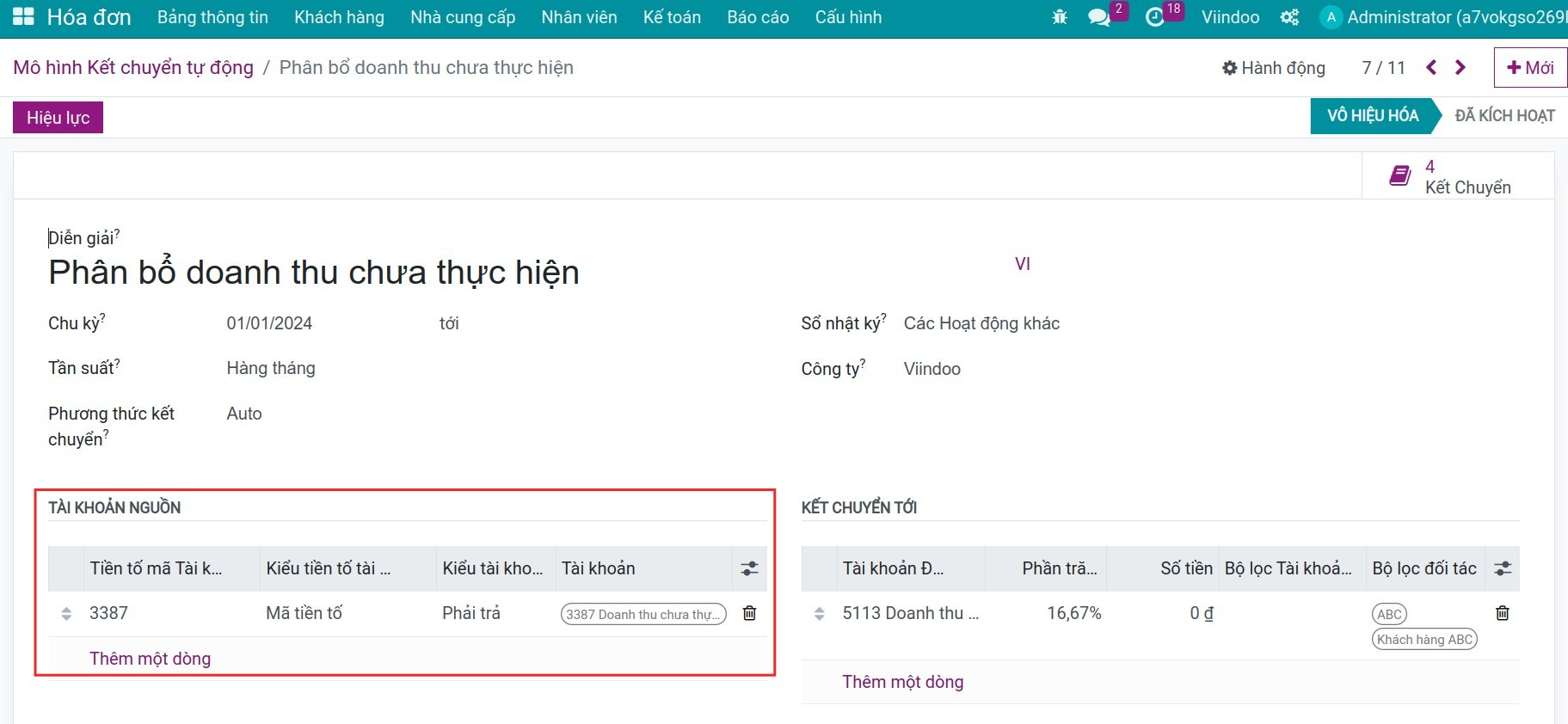Open the Cấu hình menu
The height and width of the screenshot is (724, 1568).
[848, 17]
